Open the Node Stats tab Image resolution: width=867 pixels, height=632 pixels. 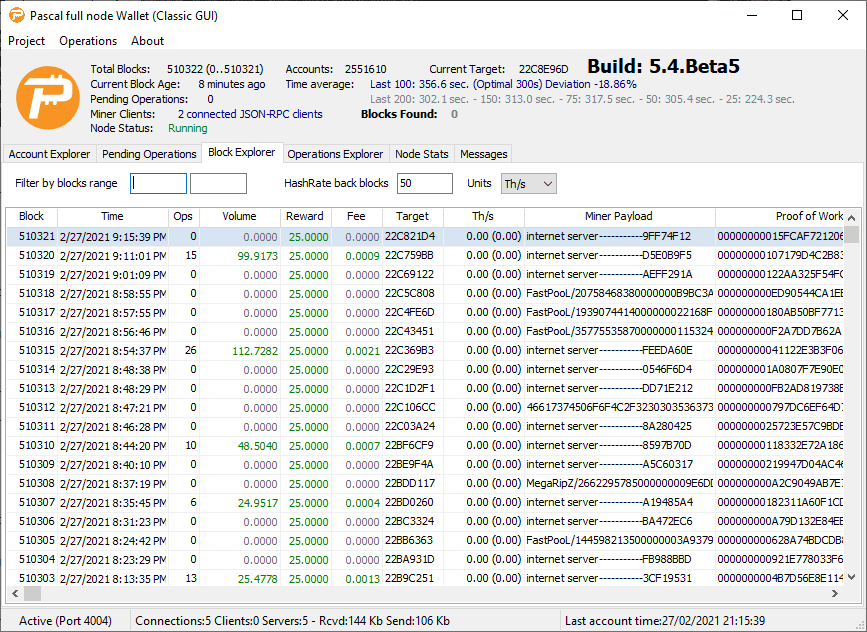[x=421, y=154]
